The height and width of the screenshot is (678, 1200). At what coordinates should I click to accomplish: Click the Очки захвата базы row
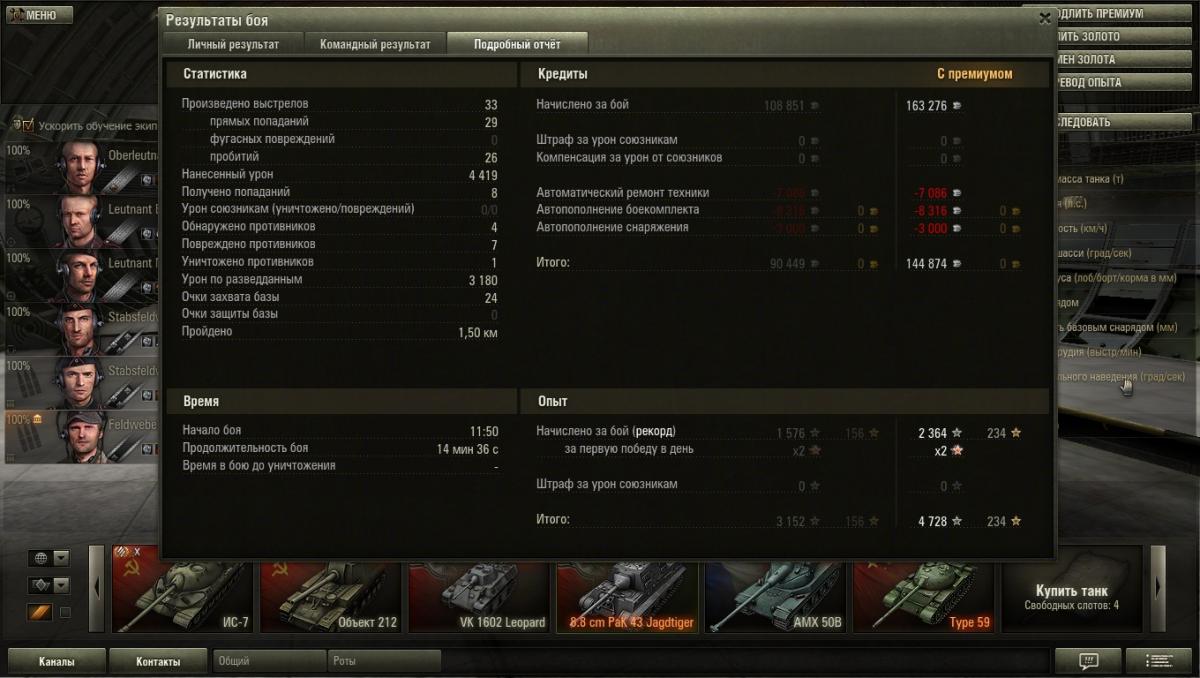(x=340, y=297)
